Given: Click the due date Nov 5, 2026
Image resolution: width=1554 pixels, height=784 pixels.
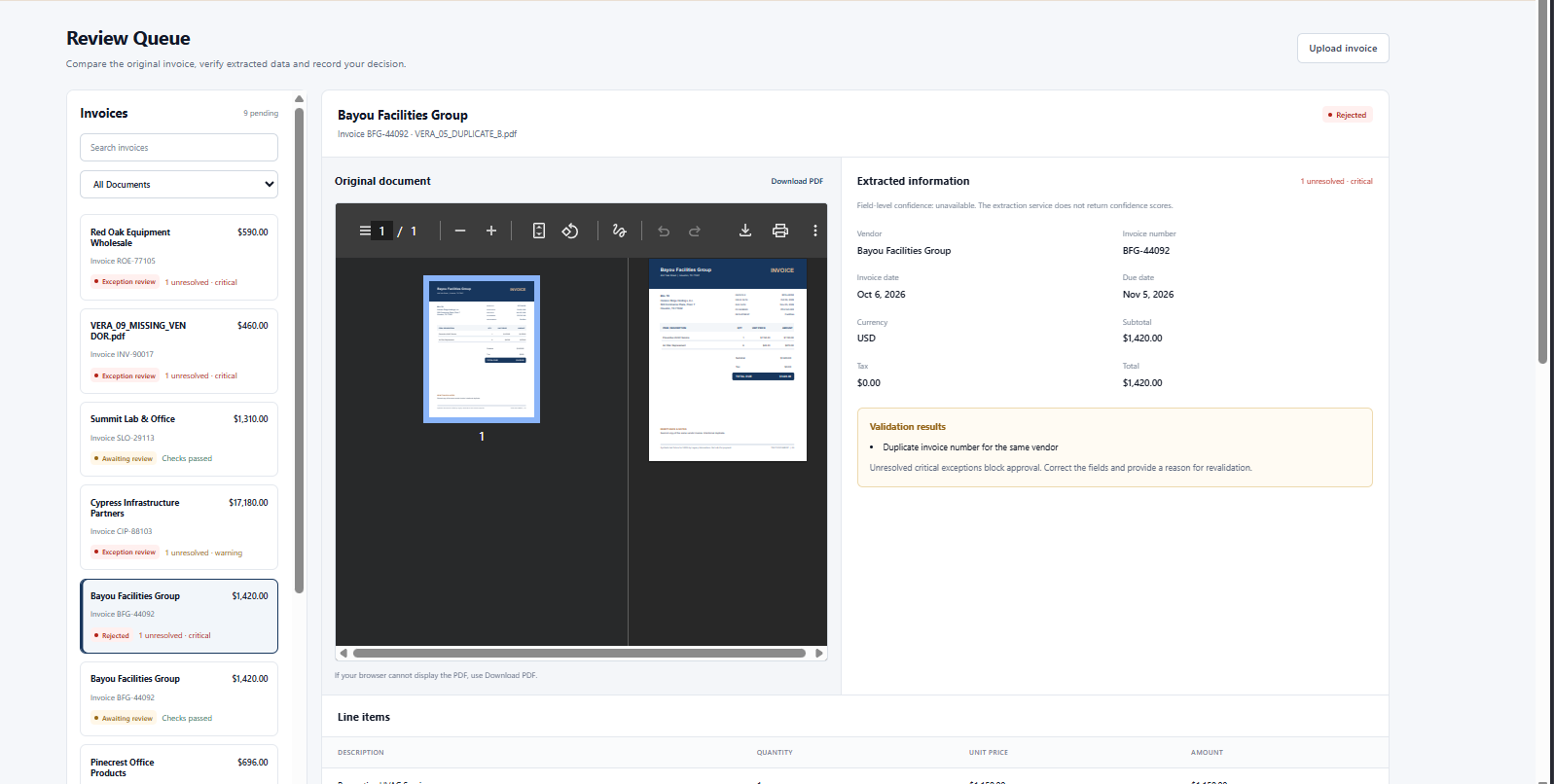Looking at the screenshot, I should (x=1148, y=295).
